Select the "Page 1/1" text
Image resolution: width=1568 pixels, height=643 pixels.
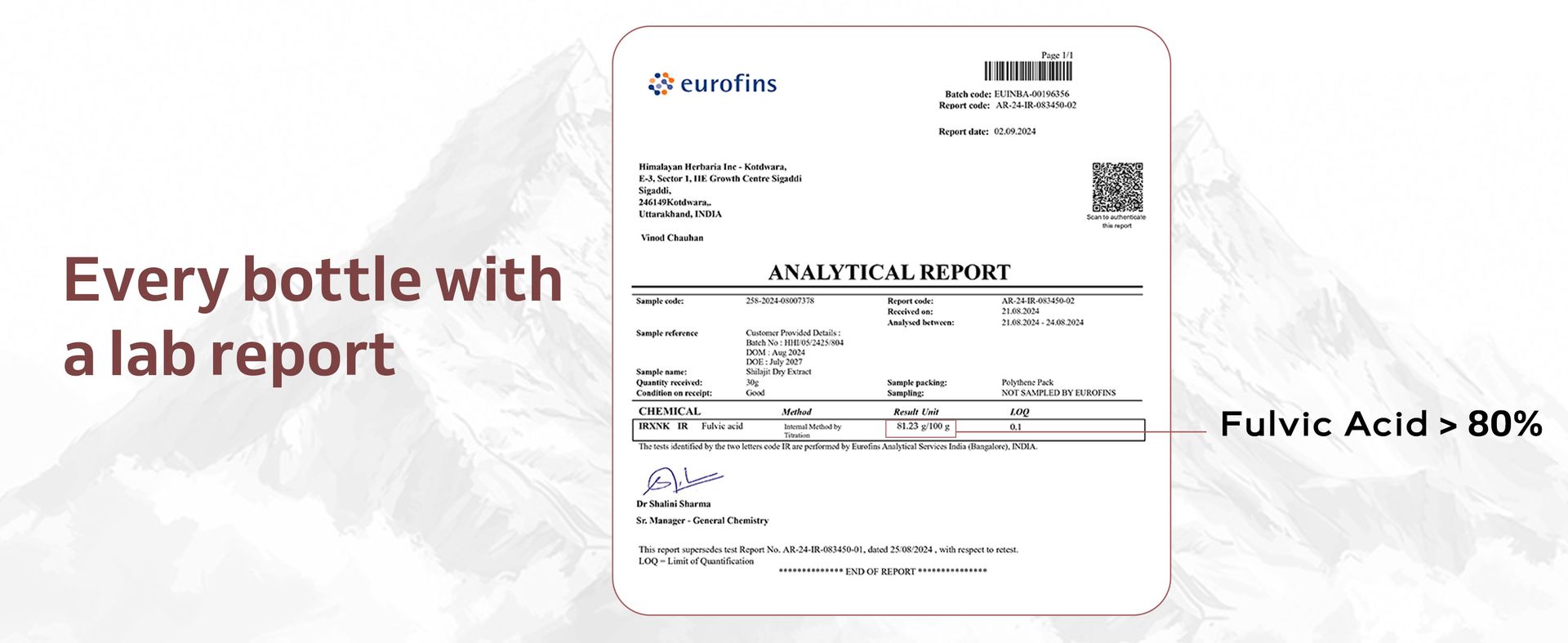(1057, 55)
